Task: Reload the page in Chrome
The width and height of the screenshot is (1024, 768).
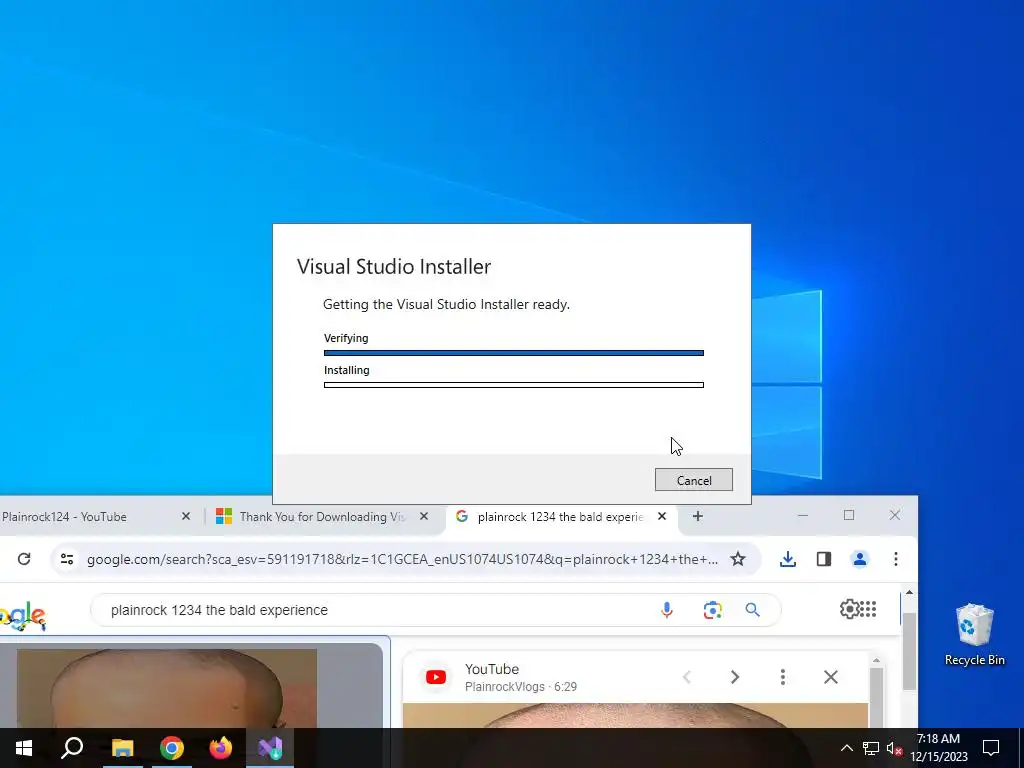Action: point(24,559)
